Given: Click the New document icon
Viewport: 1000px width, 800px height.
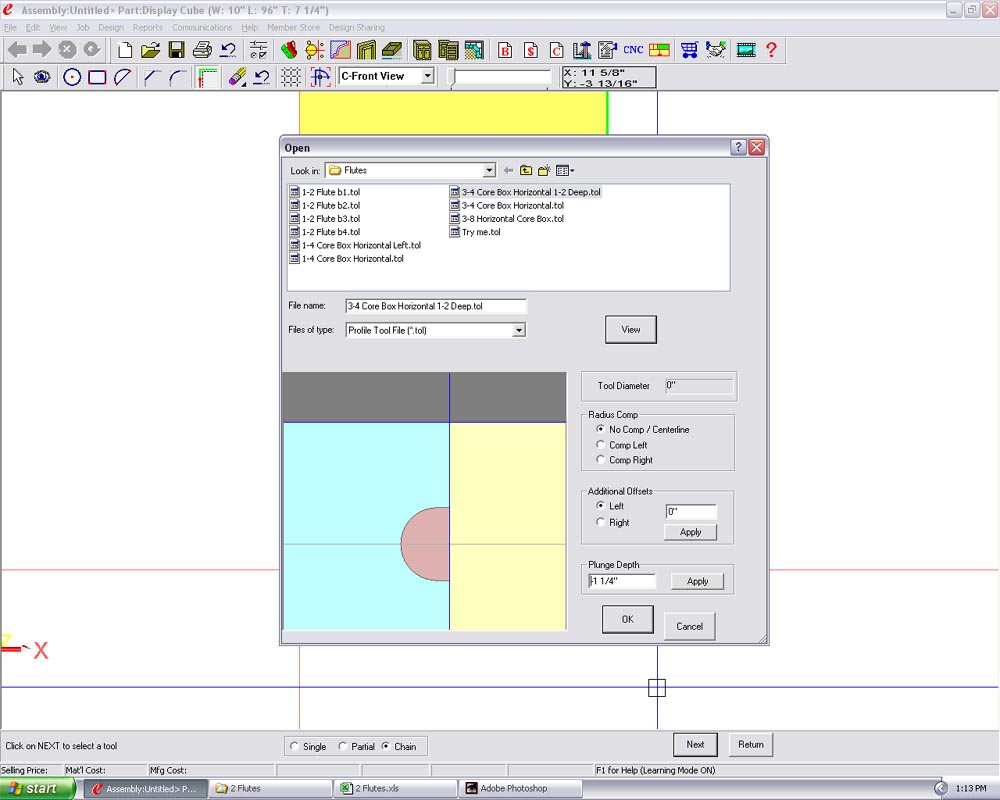Looking at the screenshot, I should pyautogui.click(x=125, y=50).
